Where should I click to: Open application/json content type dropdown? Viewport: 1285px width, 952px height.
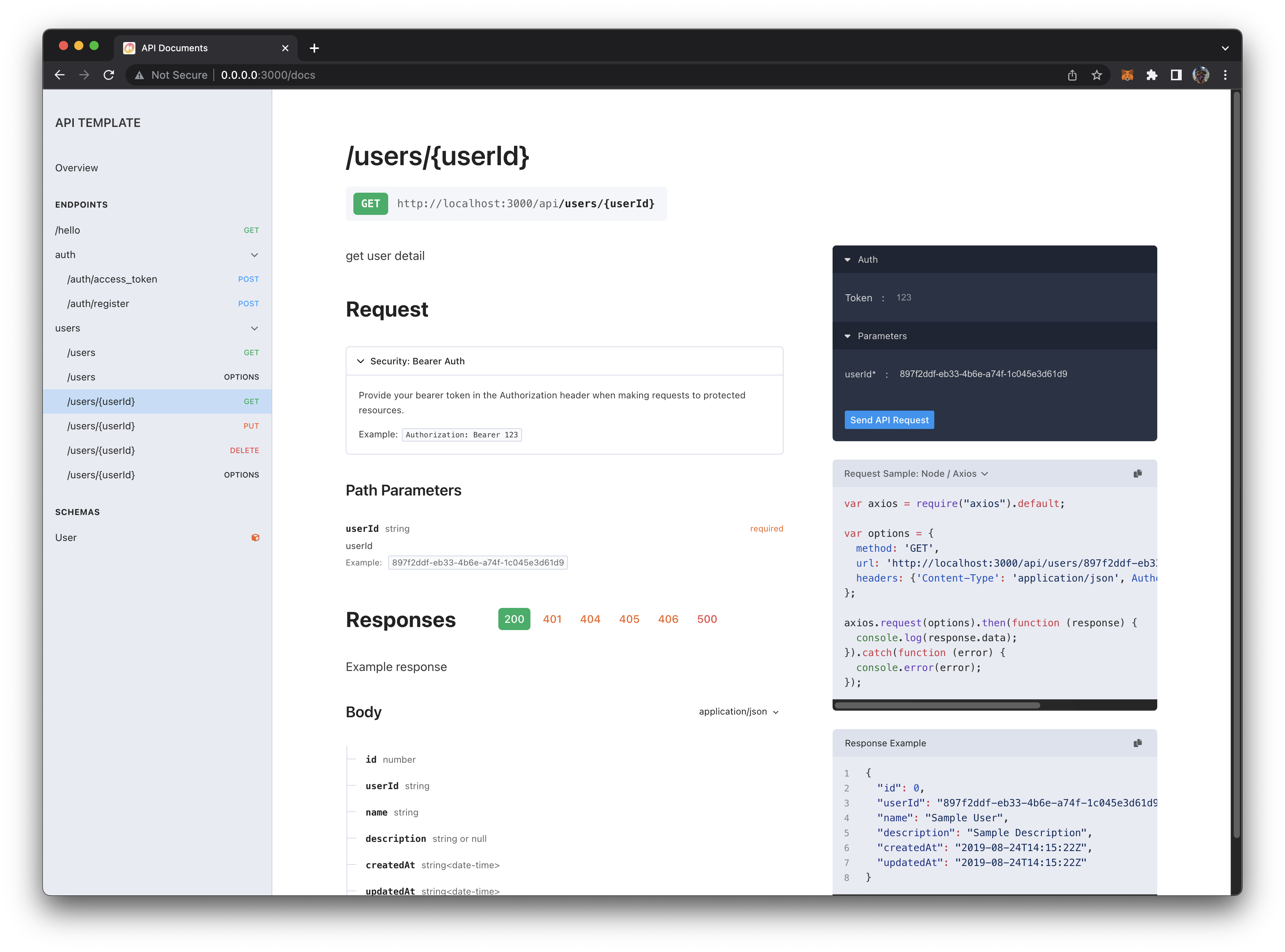coord(738,712)
